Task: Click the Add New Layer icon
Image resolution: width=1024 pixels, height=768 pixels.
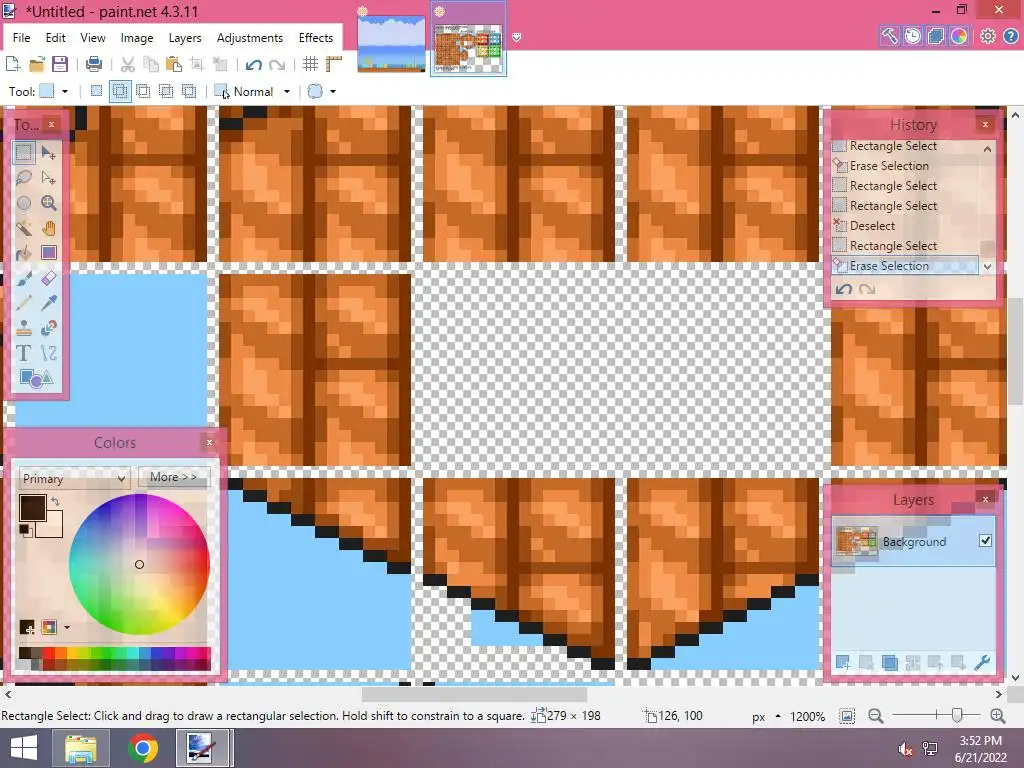Action: [843, 663]
